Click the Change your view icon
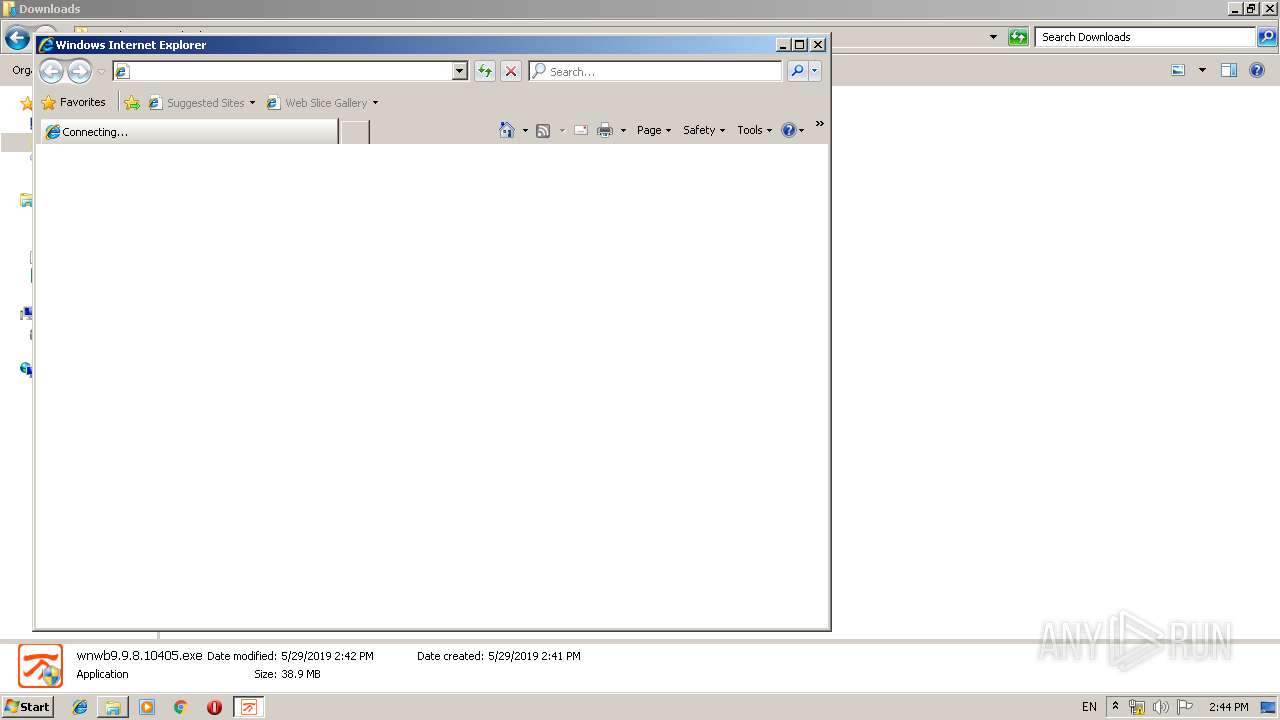This screenshot has width=1280, height=720. (1178, 70)
